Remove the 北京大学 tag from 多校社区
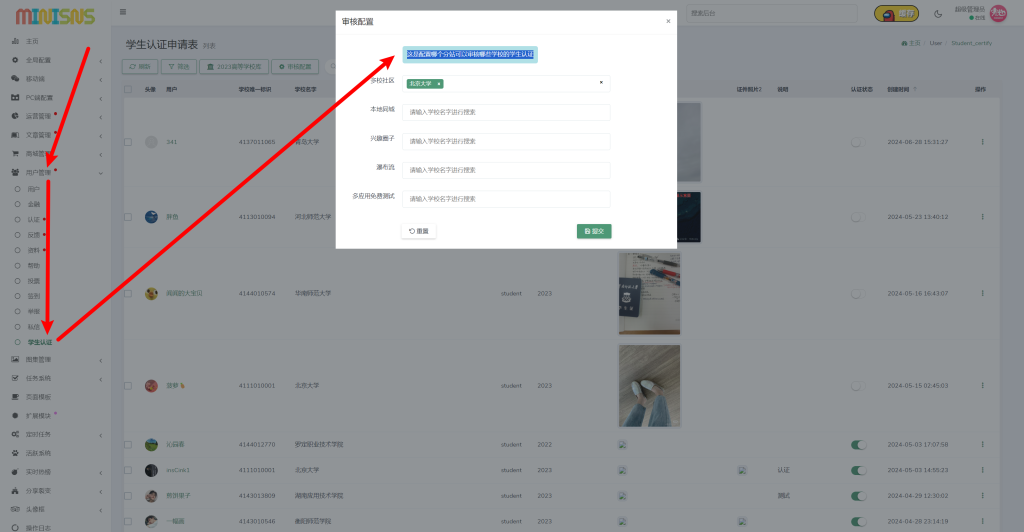This screenshot has height=532, width=1024. [439, 84]
